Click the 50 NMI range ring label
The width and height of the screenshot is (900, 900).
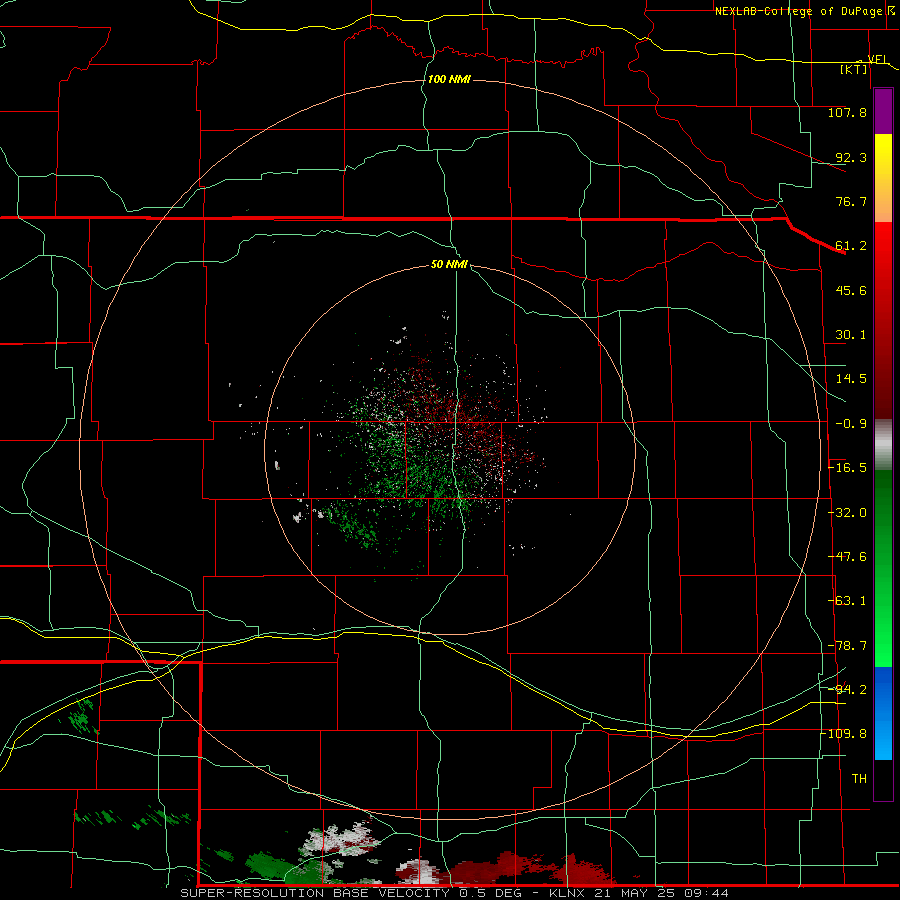449,265
